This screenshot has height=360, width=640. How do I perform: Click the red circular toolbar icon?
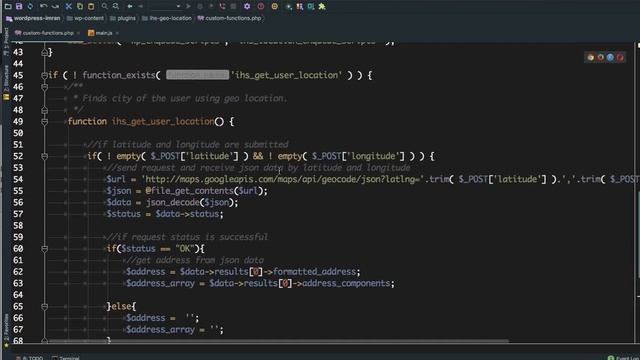(x=261, y=6)
